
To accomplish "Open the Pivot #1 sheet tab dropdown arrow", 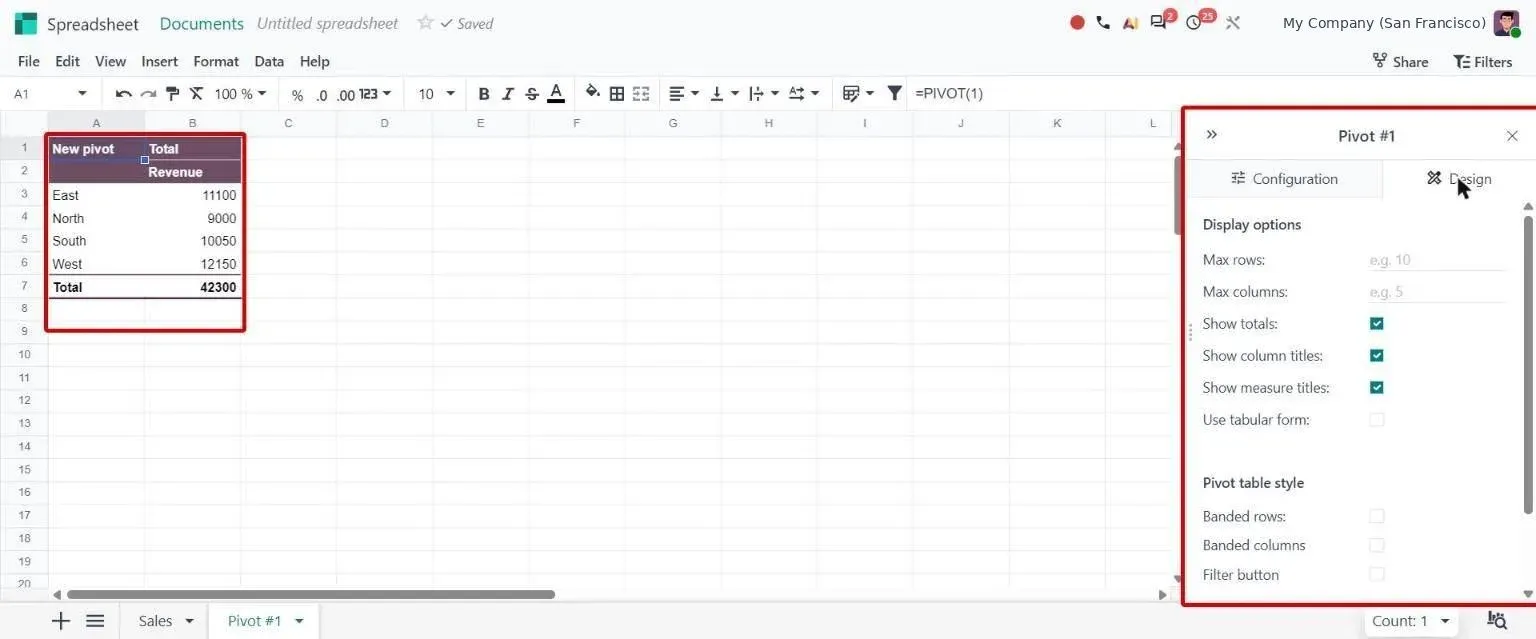I will click(298, 621).
